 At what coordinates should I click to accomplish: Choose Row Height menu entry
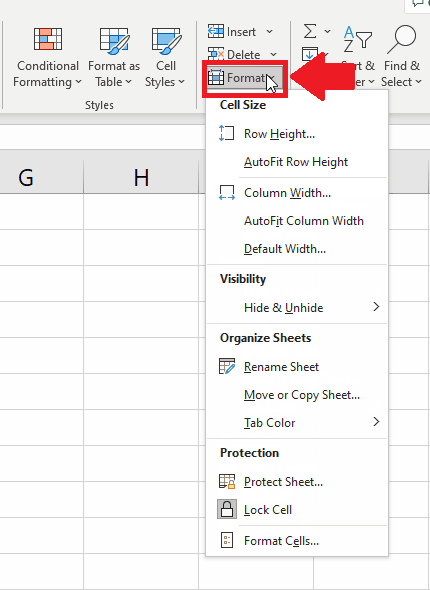[x=279, y=134]
